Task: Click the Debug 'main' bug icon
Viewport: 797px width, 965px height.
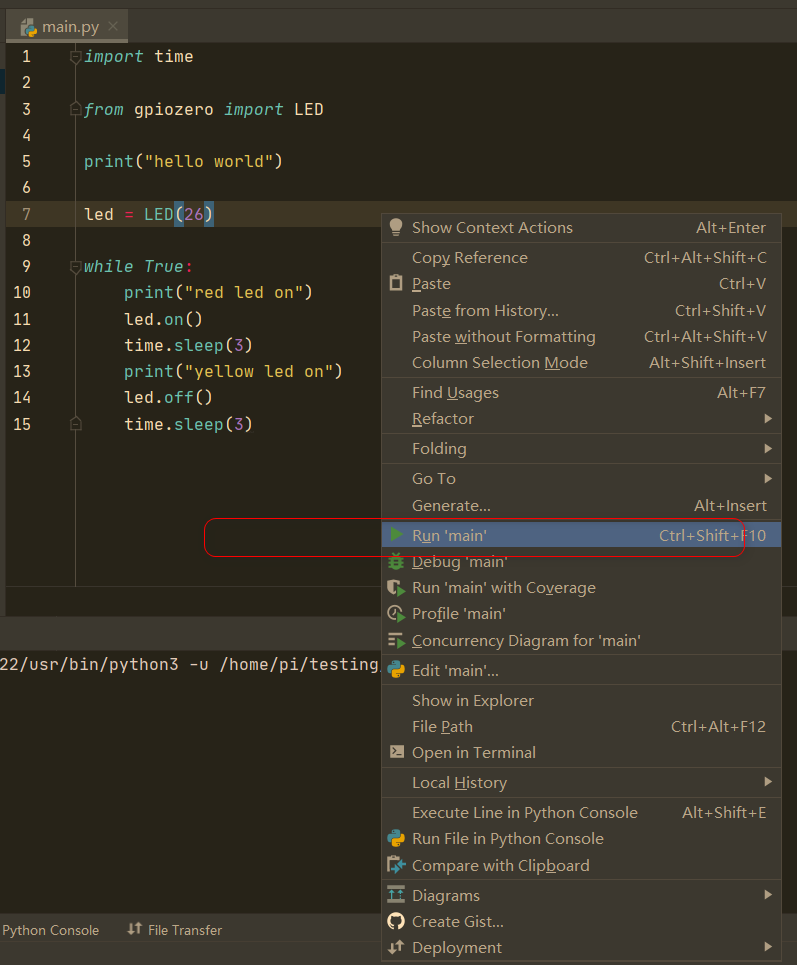Action: point(397,561)
